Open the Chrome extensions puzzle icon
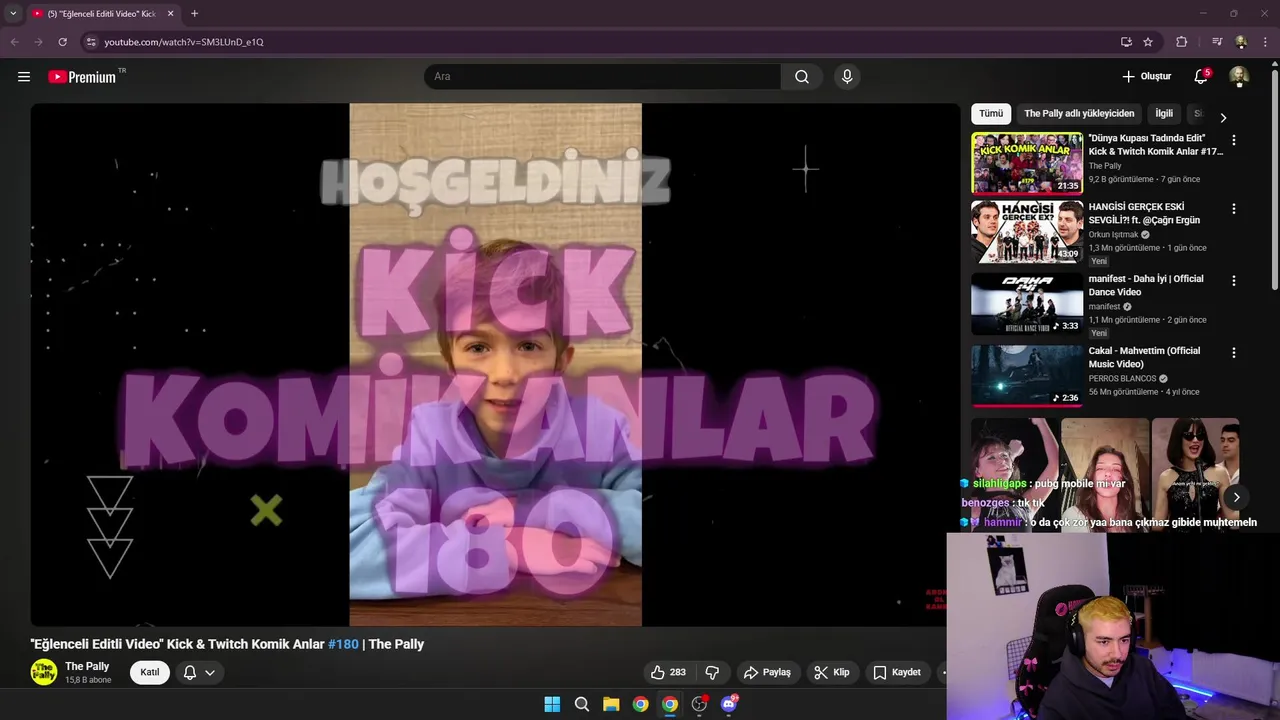The image size is (1280, 720). point(1181,42)
